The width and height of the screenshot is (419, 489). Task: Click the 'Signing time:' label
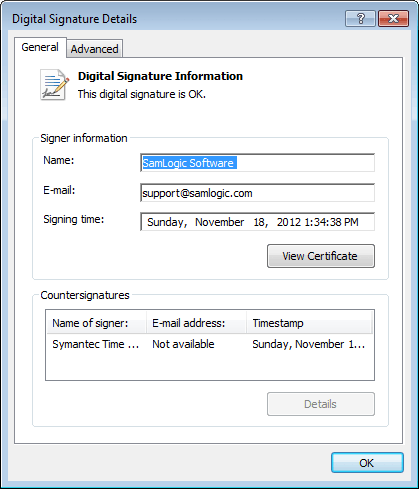(74, 219)
